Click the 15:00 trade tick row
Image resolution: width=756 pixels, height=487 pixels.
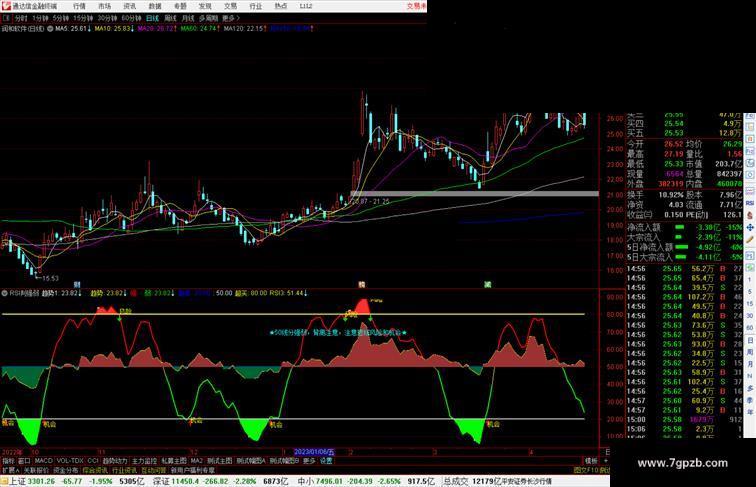point(685,419)
